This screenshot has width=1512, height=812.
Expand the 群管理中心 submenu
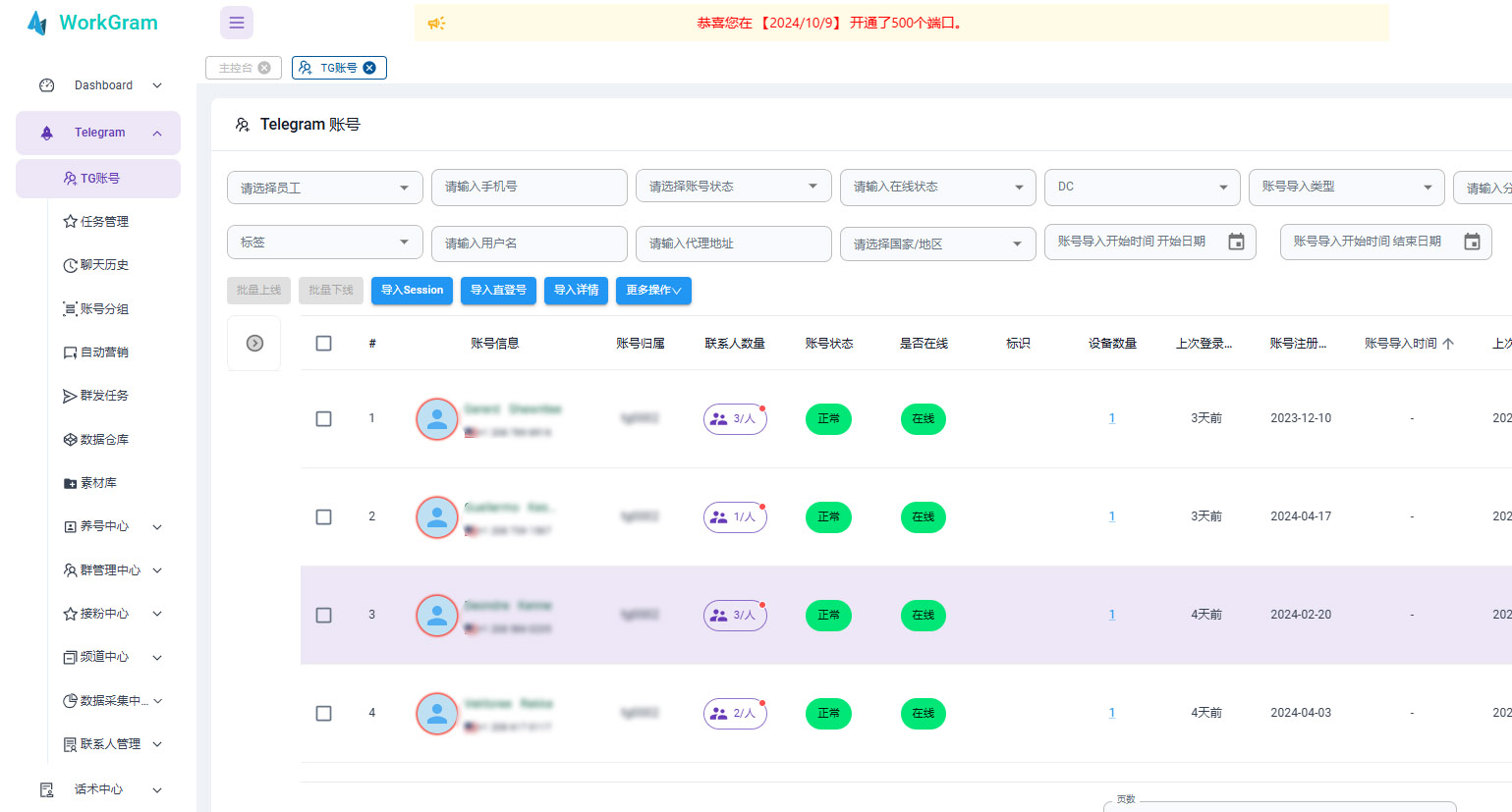(x=157, y=570)
